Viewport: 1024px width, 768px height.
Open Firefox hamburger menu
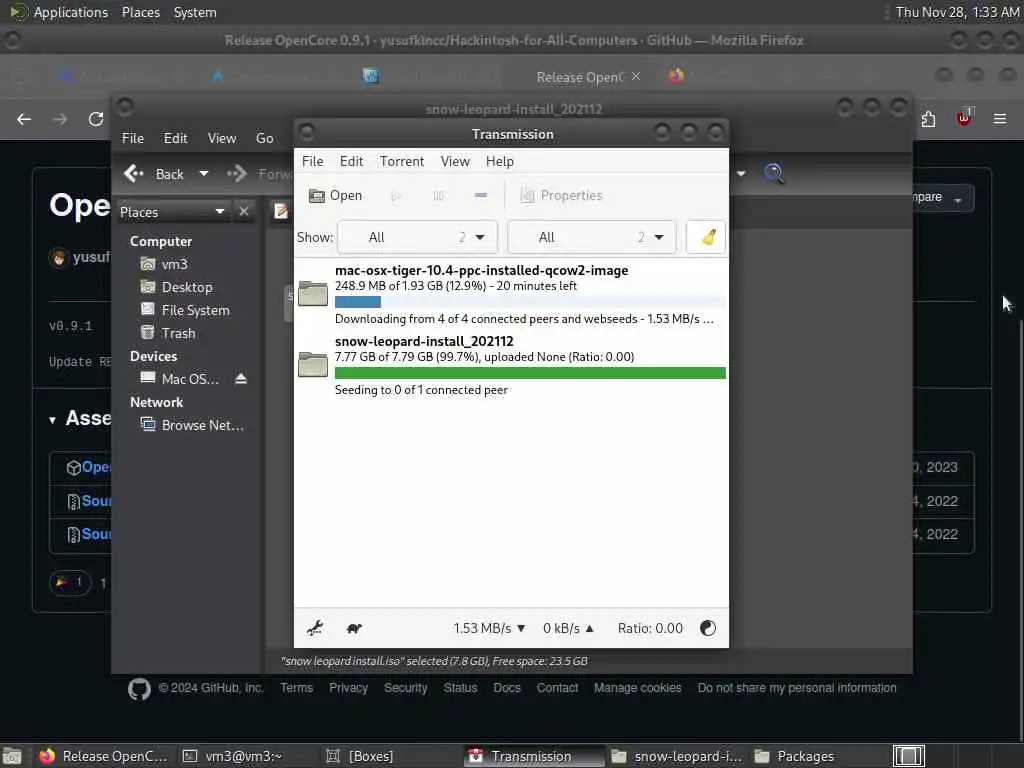[x=1000, y=119]
